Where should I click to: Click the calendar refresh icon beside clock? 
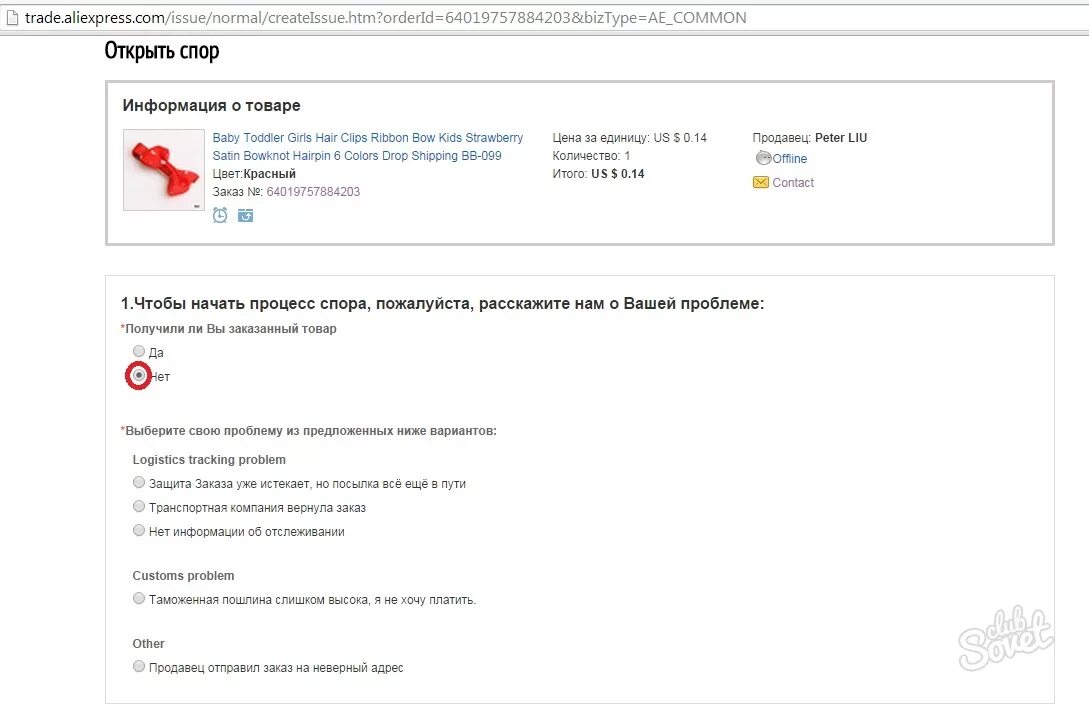coord(245,215)
